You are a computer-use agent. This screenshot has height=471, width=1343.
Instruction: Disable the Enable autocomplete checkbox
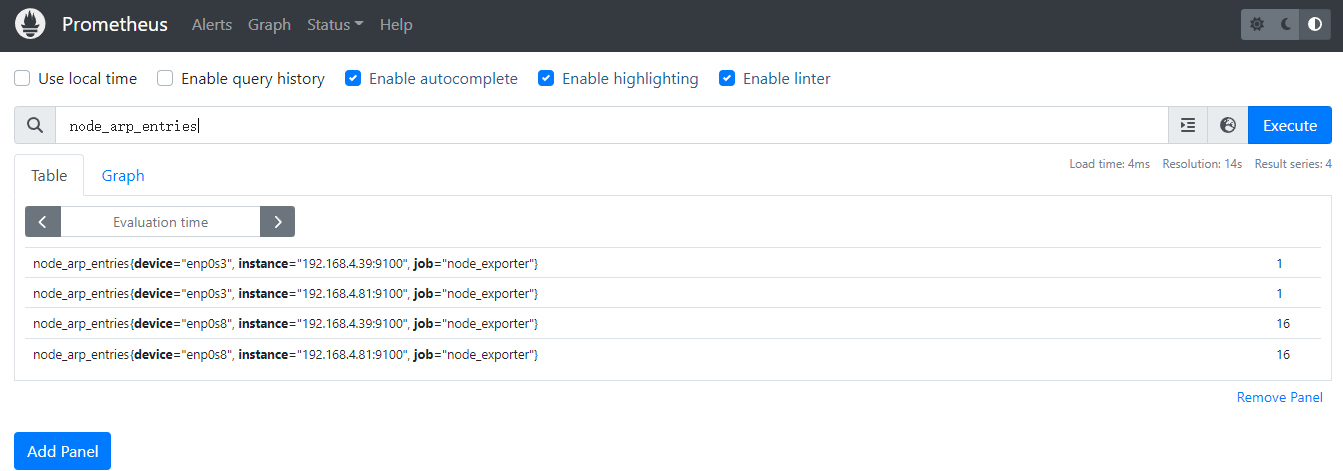point(353,78)
